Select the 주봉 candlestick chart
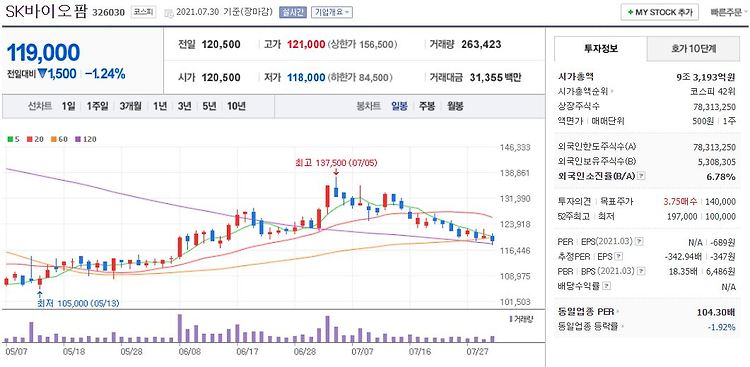 427,106
